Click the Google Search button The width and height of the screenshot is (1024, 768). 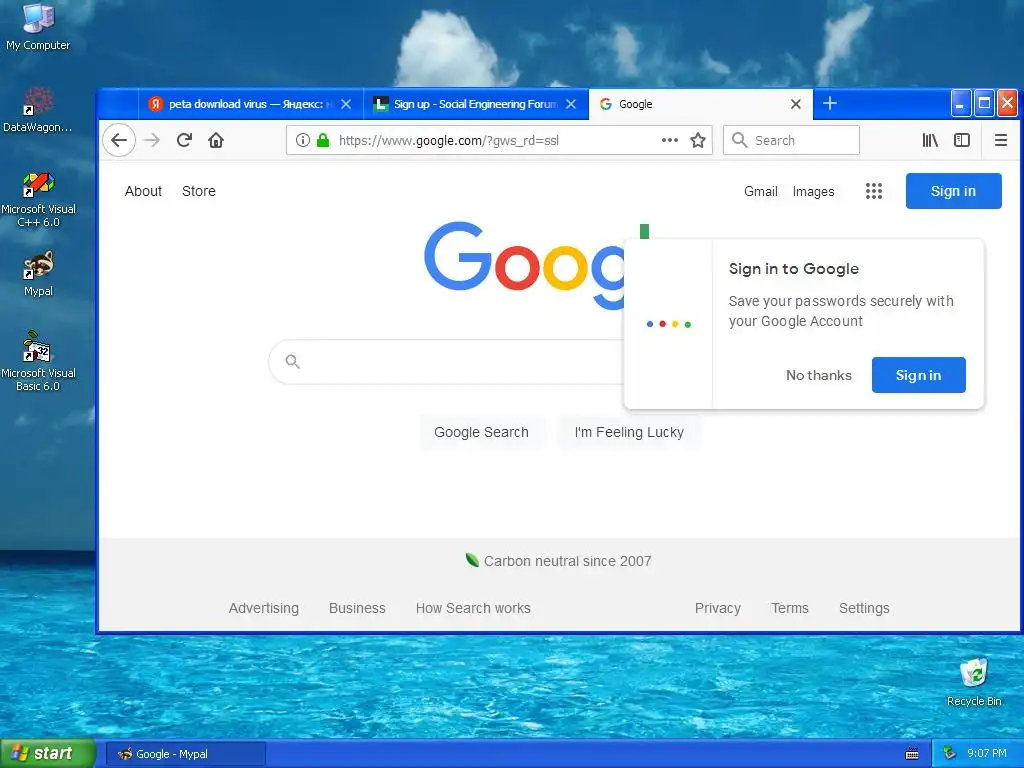(x=481, y=432)
